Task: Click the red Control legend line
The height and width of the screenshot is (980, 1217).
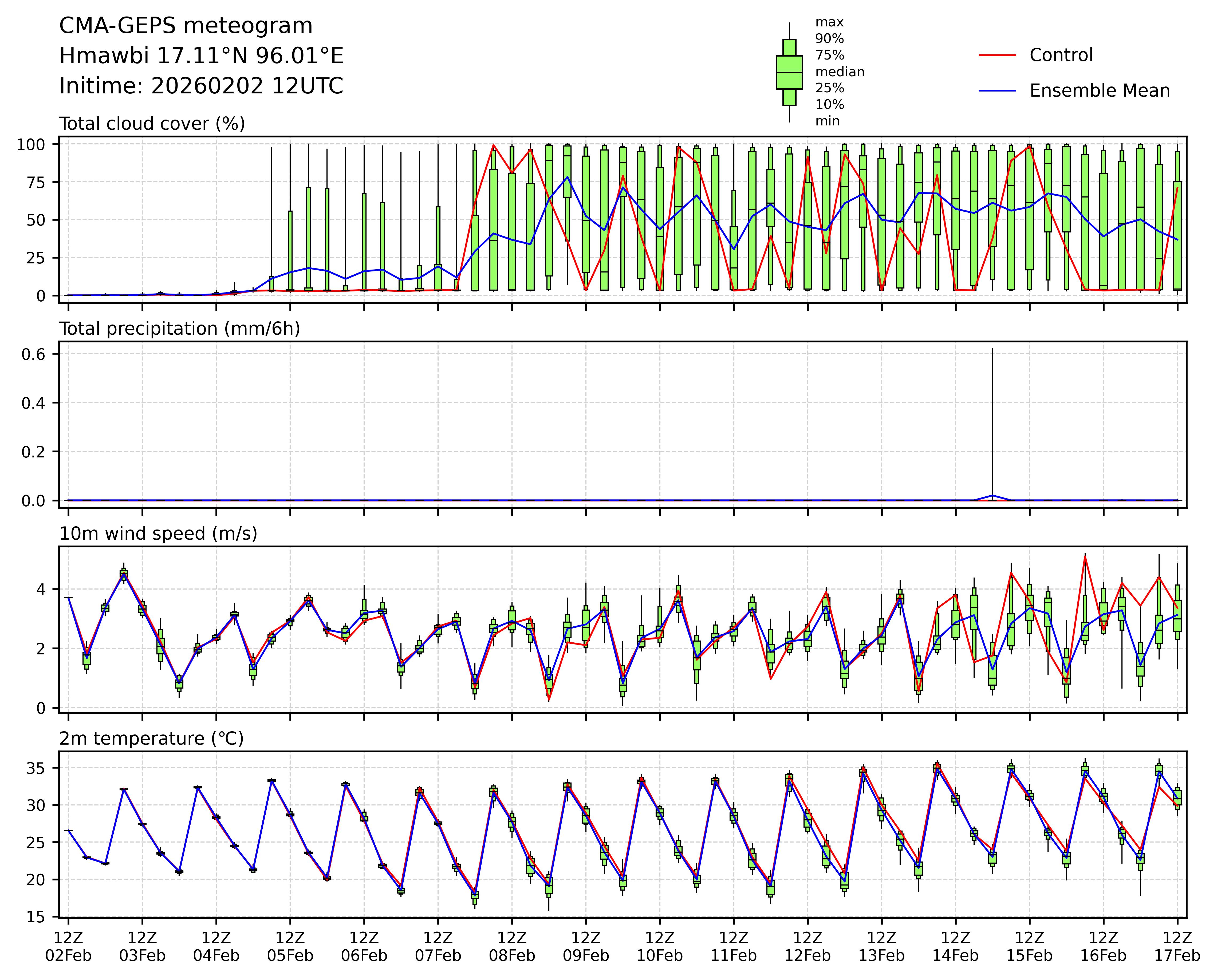Action: [x=997, y=55]
